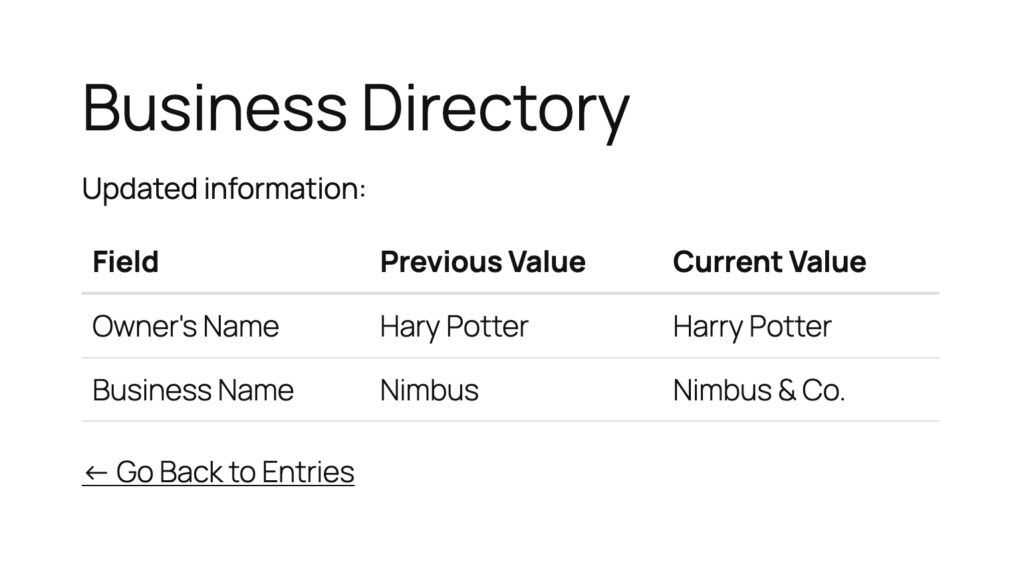Click the Owner's Name cell
Screen dimensions: 1024x572
click(x=185, y=326)
